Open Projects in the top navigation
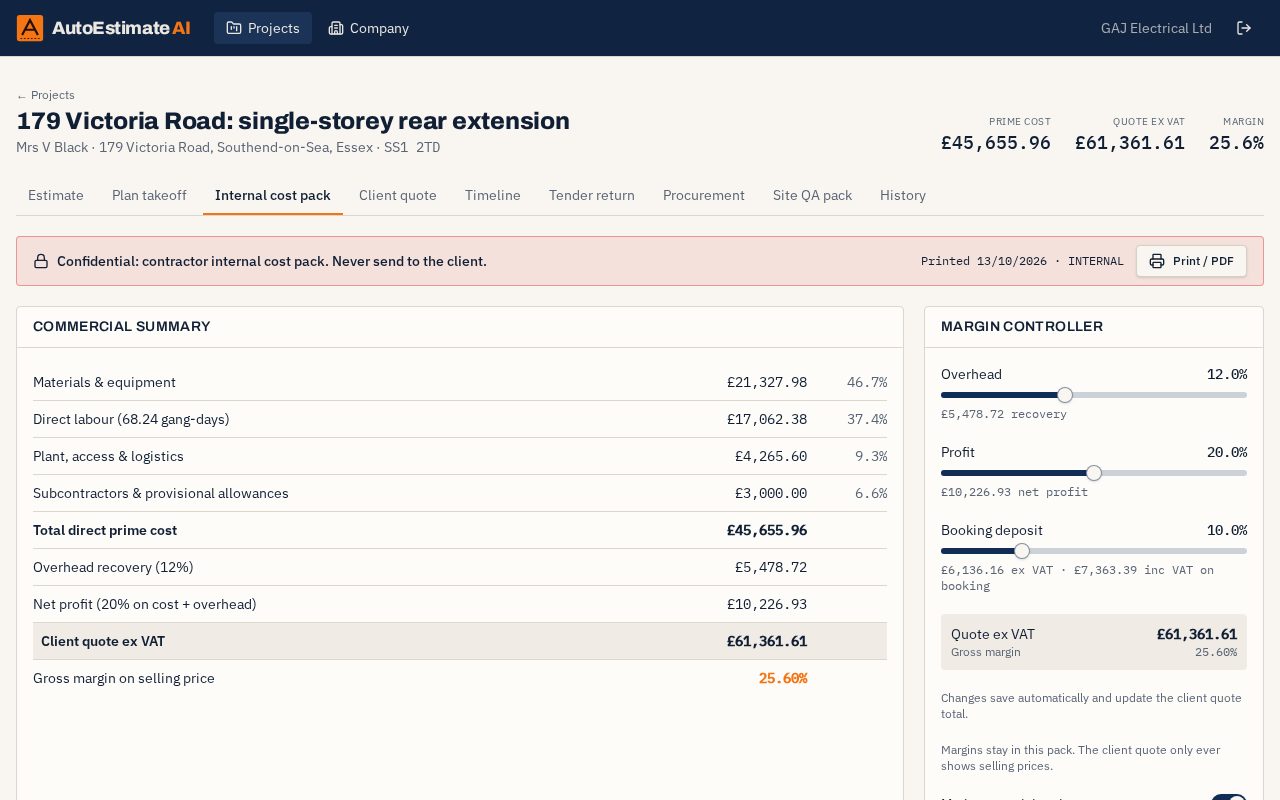Image resolution: width=1280 pixels, height=800 pixels. click(x=263, y=28)
